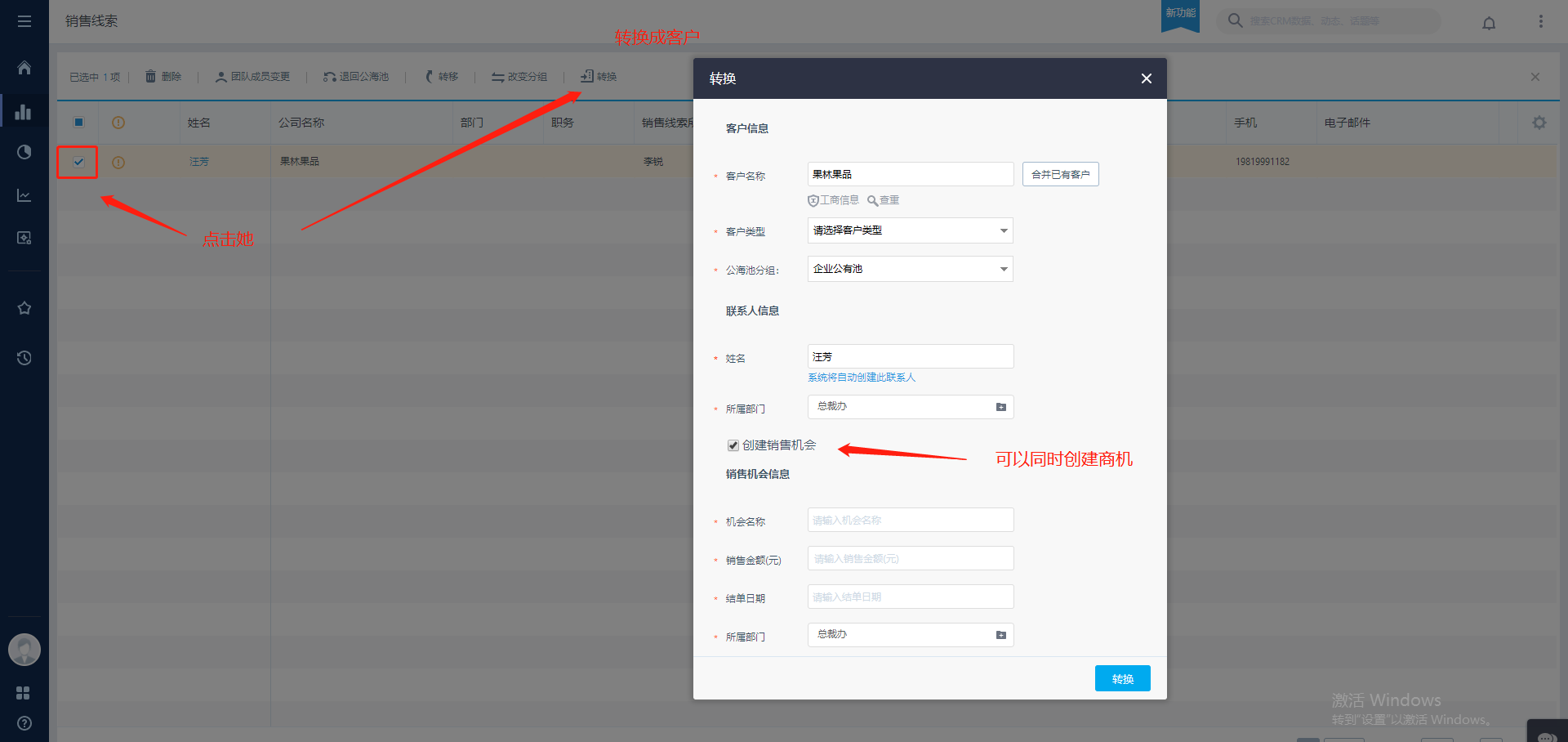Toggle the select-all header checkbox
Viewport: 1568px width, 742px height.
pos(78,123)
